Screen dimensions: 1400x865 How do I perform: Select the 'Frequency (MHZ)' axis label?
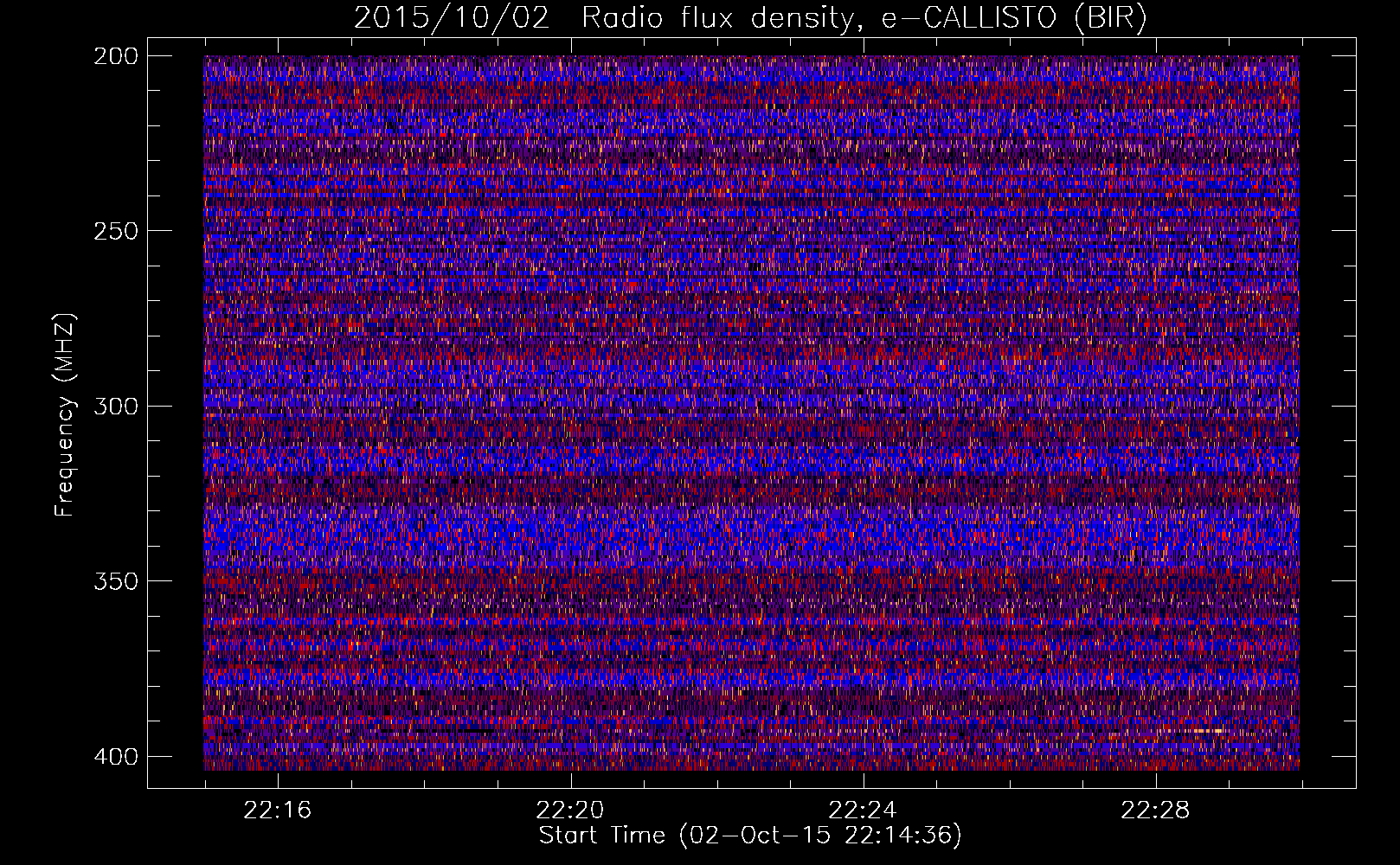click(x=65, y=414)
